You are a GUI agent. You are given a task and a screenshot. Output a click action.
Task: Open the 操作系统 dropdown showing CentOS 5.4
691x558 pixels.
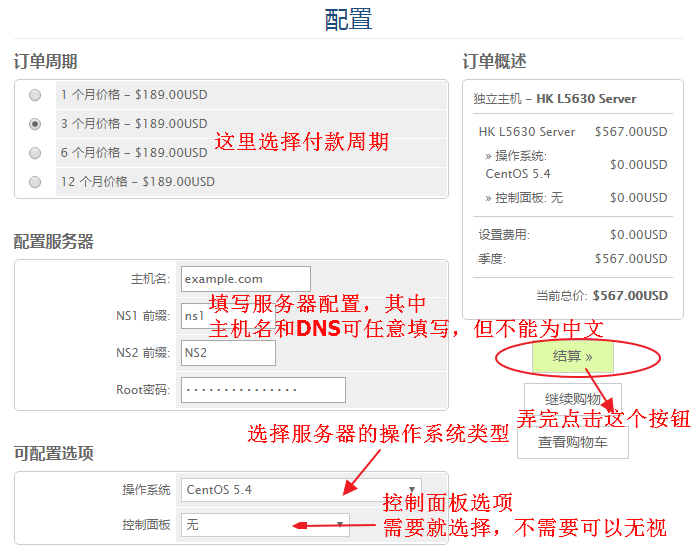click(x=301, y=490)
